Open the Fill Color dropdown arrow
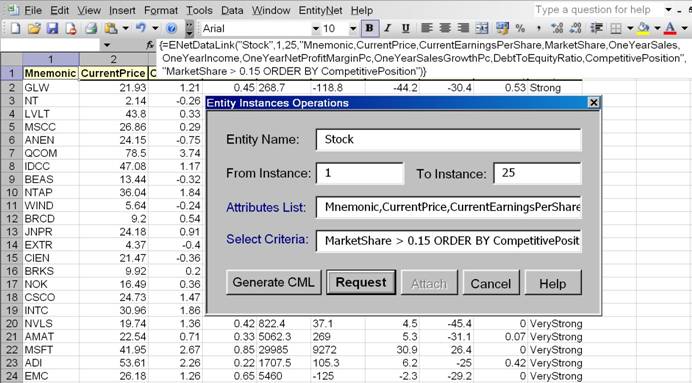 pyautogui.click(x=657, y=29)
